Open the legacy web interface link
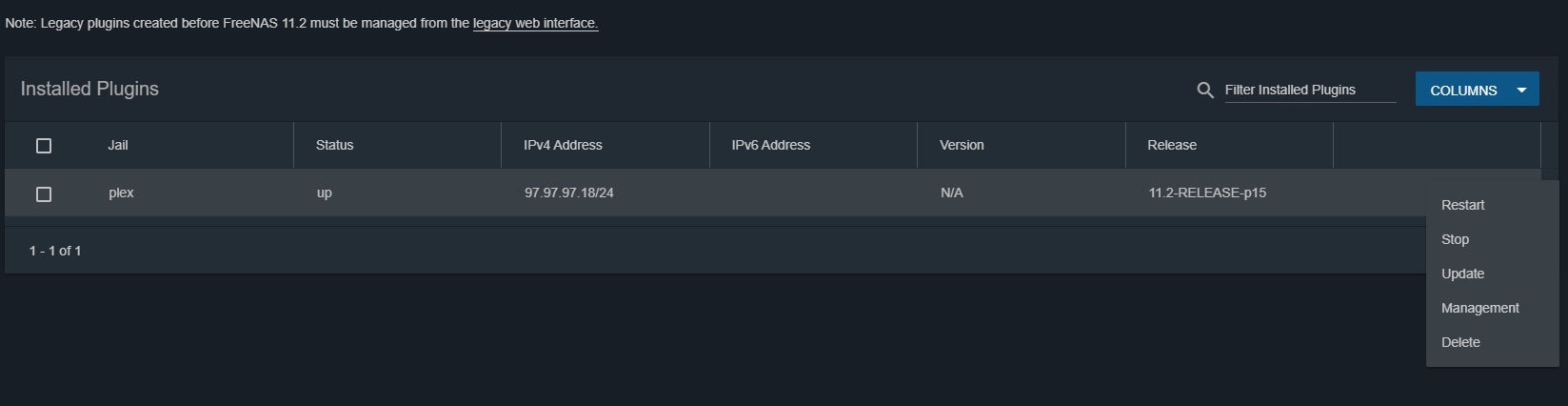 [535, 23]
